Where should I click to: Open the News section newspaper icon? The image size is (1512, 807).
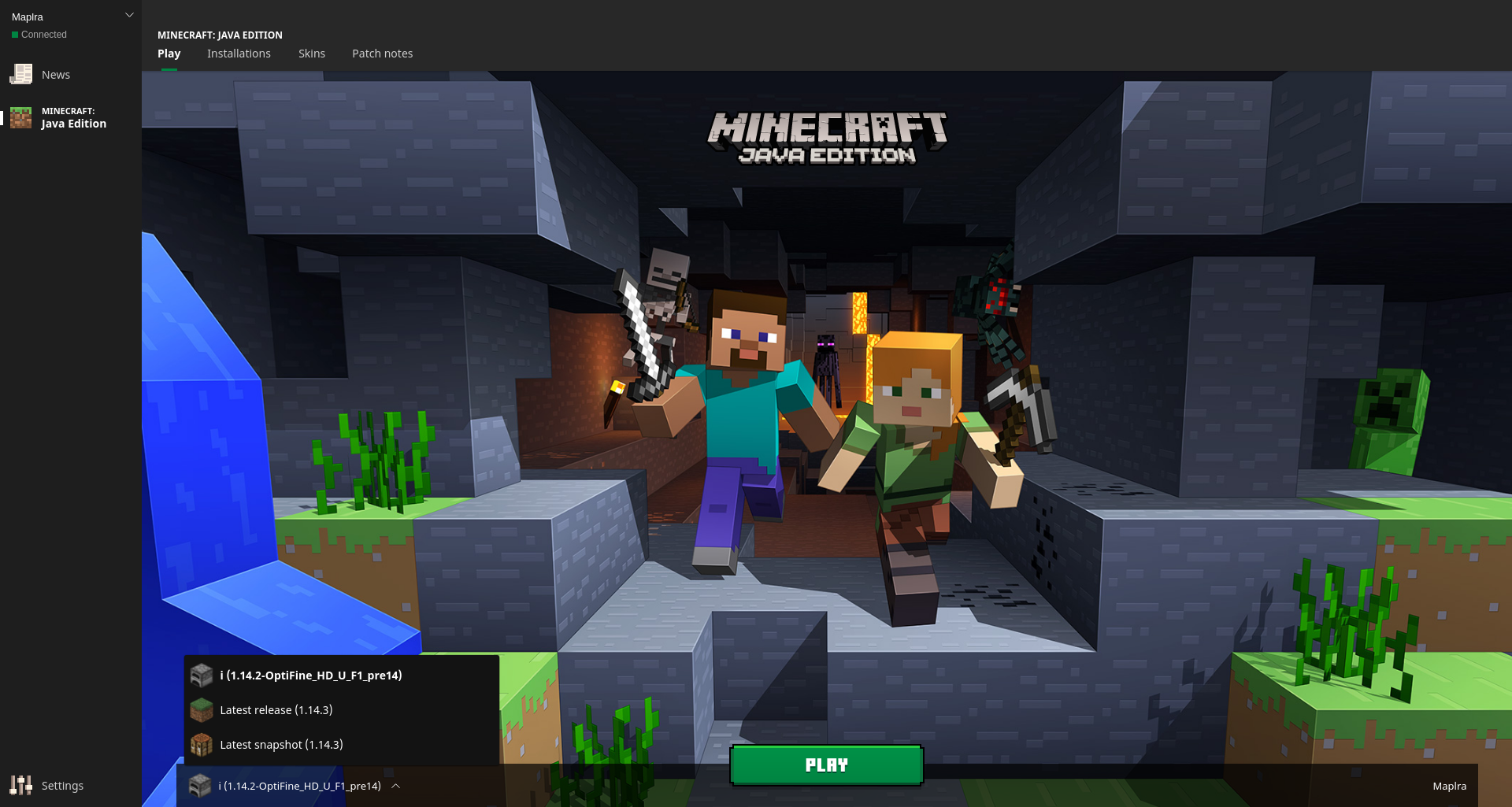point(20,75)
